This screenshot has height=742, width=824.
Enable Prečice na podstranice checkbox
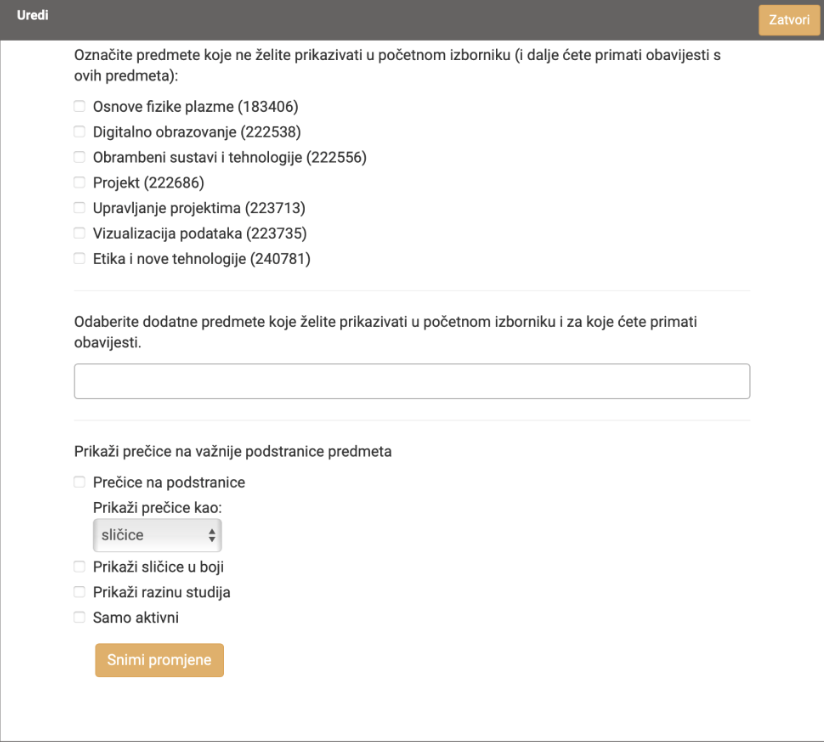tap(79, 482)
